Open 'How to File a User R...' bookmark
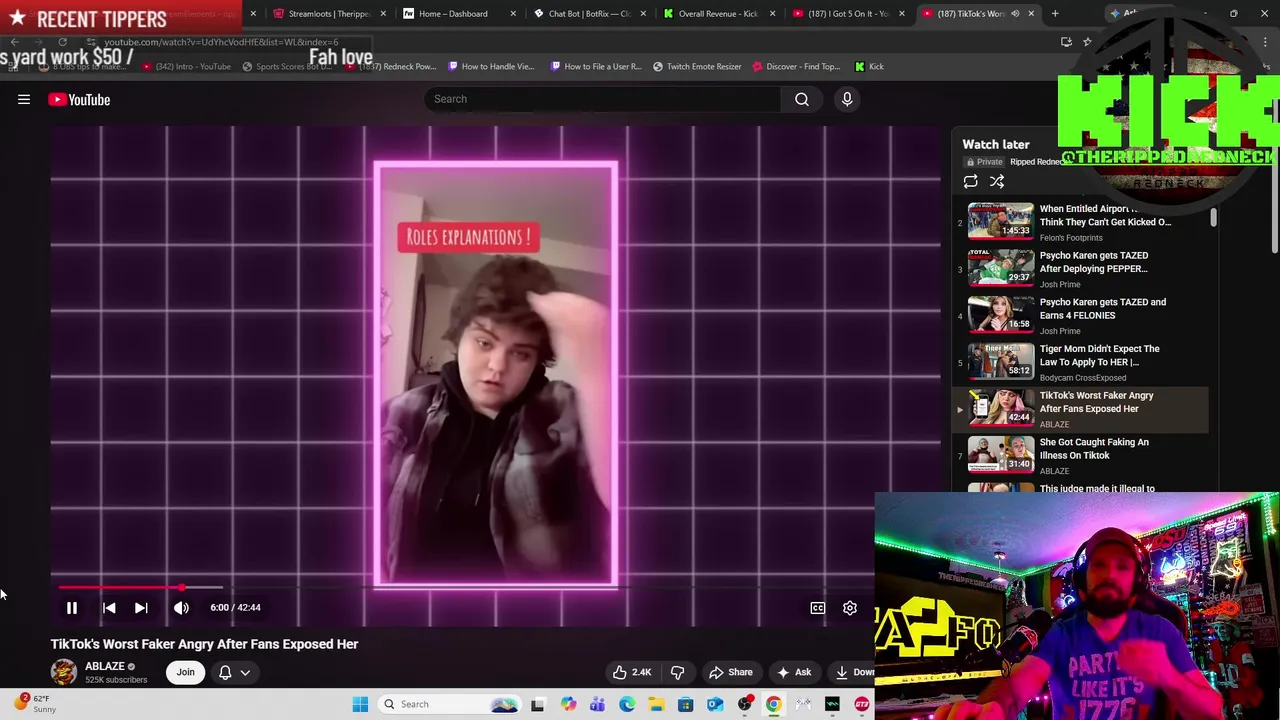This screenshot has height=720, width=1280. pos(595,66)
